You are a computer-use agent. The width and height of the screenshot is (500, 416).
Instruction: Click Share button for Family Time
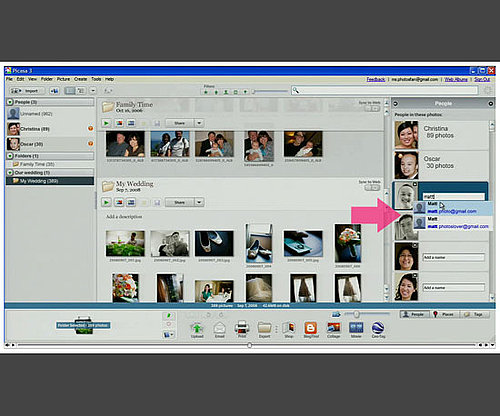(179, 123)
